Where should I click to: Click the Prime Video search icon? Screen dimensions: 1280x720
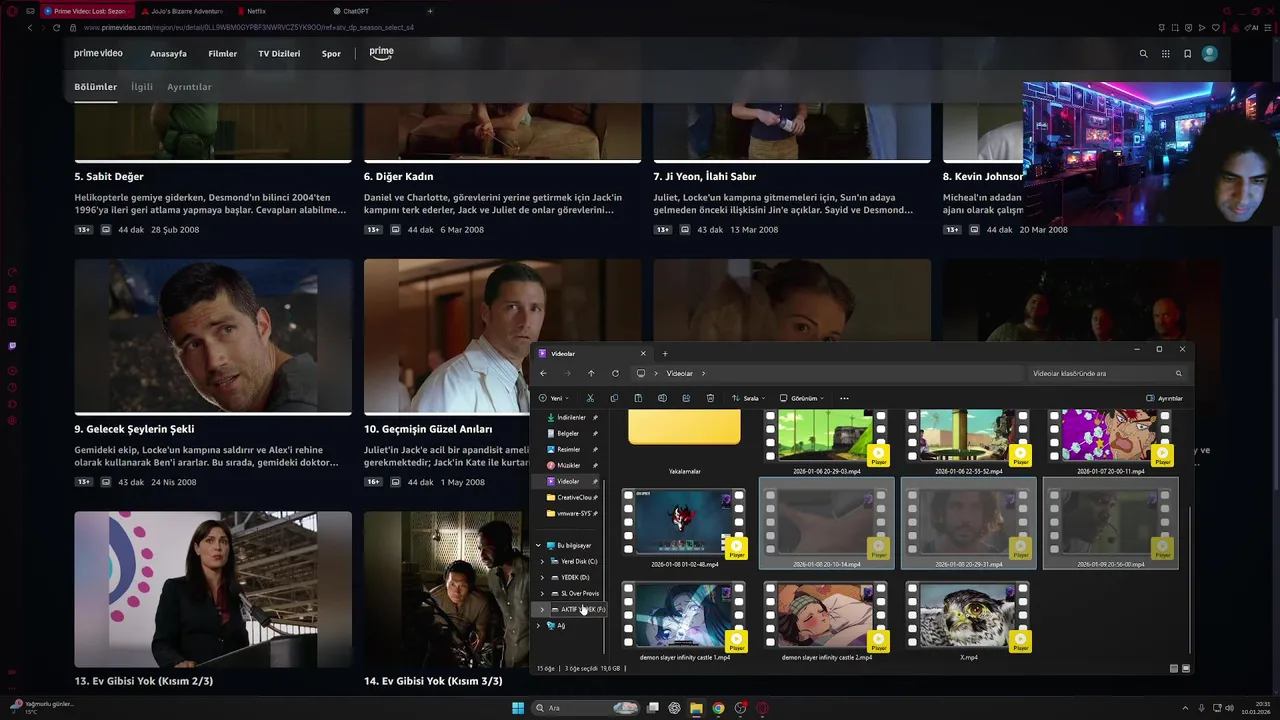[1143, 54]
